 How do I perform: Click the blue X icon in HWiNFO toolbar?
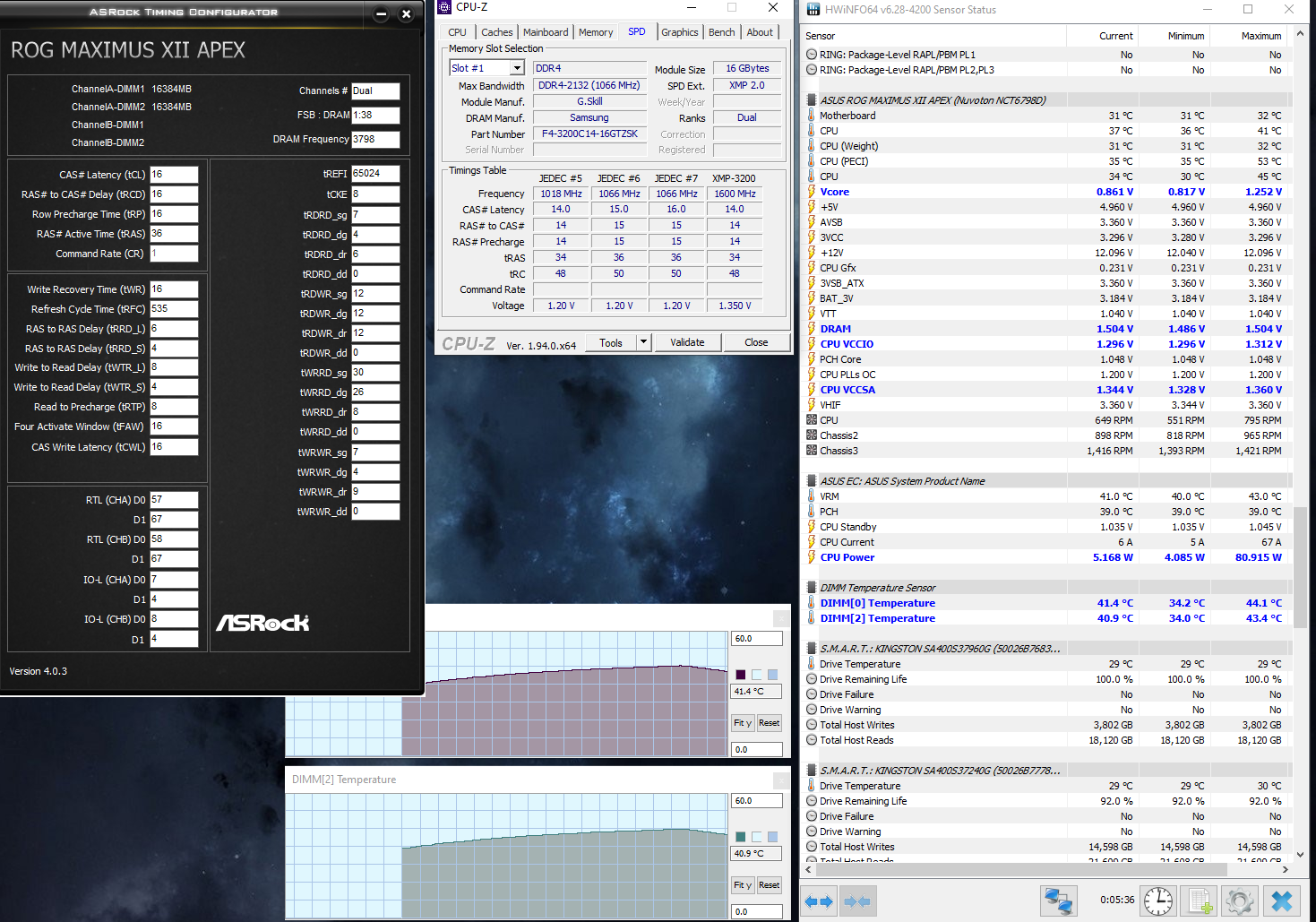point(1282,900)
